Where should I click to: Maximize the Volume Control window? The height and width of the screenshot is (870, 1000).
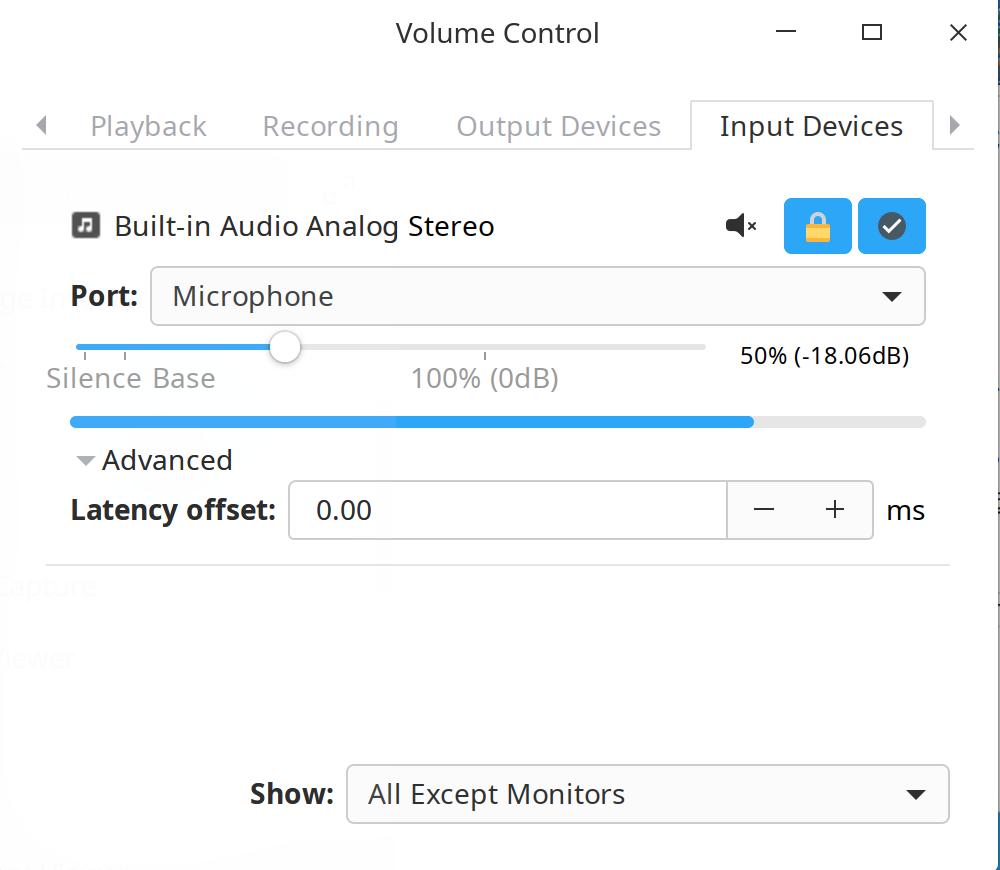tap(871, 32)
